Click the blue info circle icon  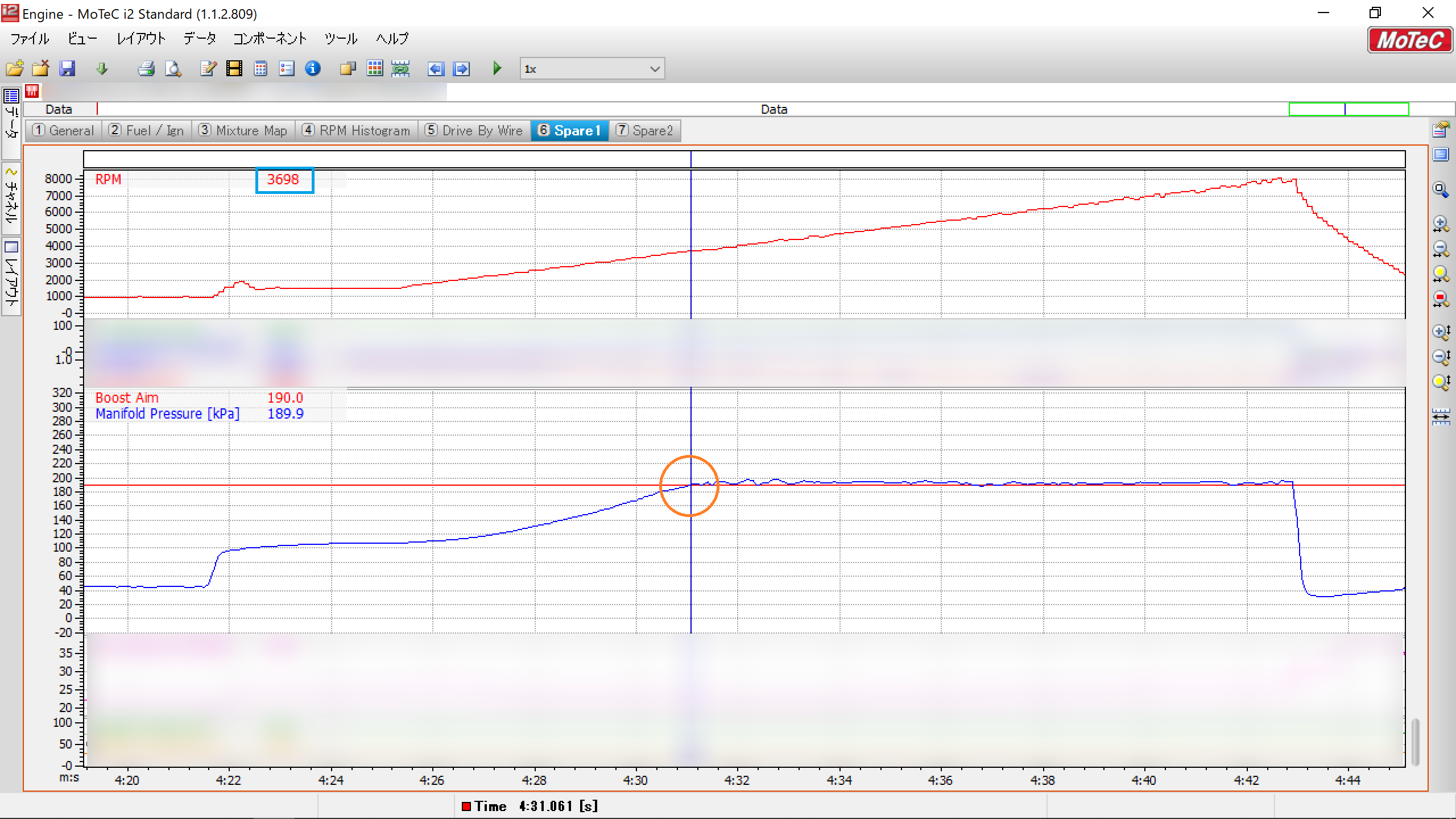click(312, 69)
